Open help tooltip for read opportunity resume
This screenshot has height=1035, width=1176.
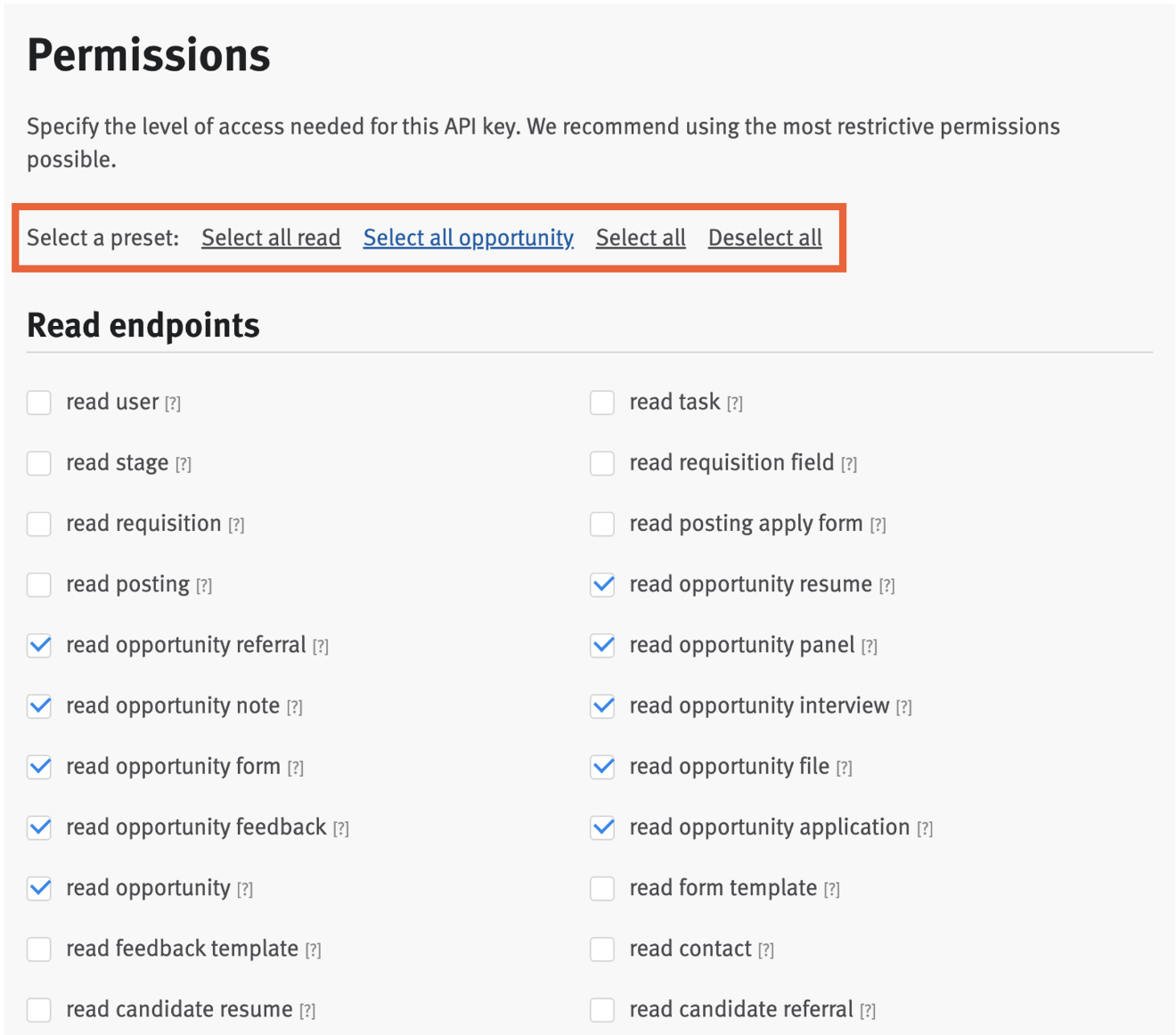(x=886, y=585)
